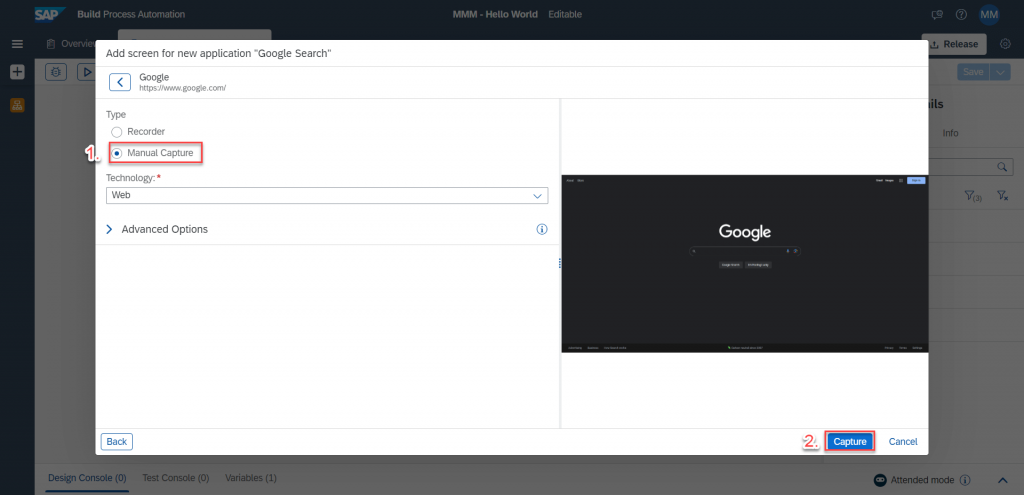Click the https://www.google.com/ URL text
Viewport: 1024px width, 495px height.
tap(182, 88)
